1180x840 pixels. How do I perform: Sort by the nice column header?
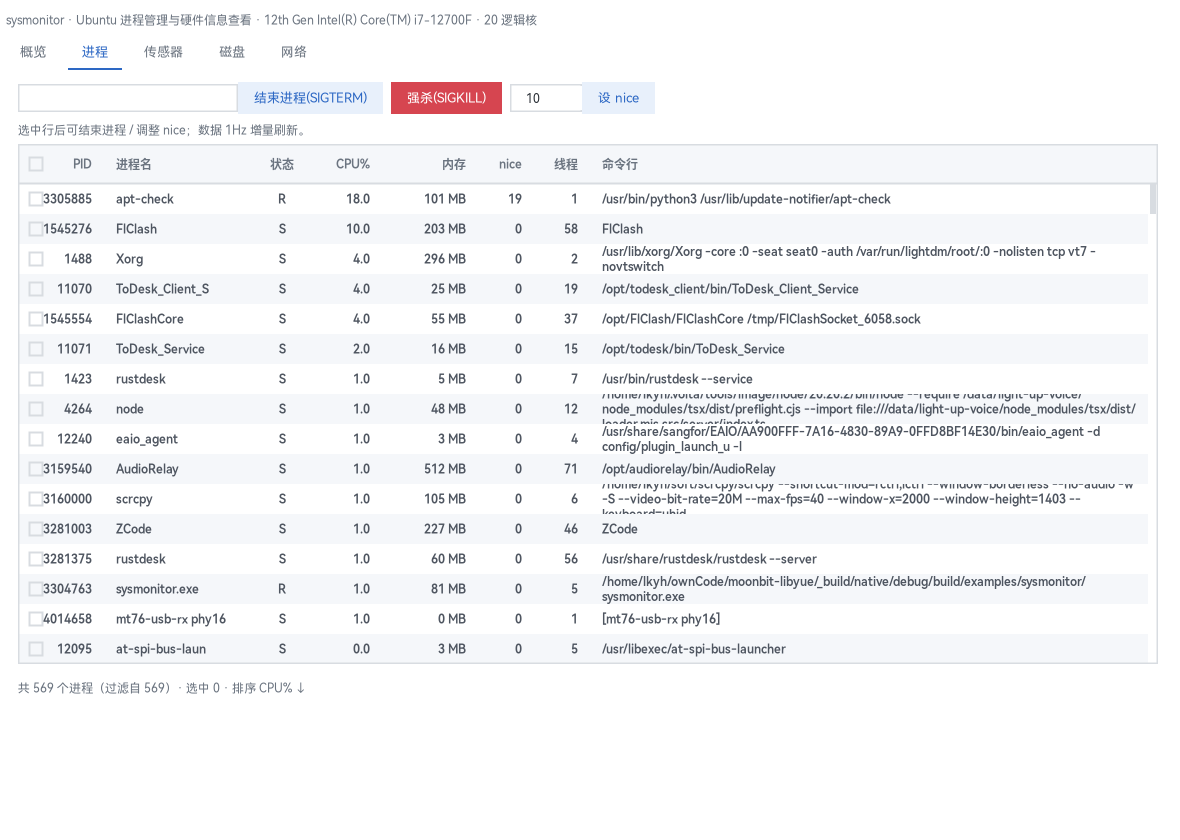pyautogui.click(x=510, y=164)
